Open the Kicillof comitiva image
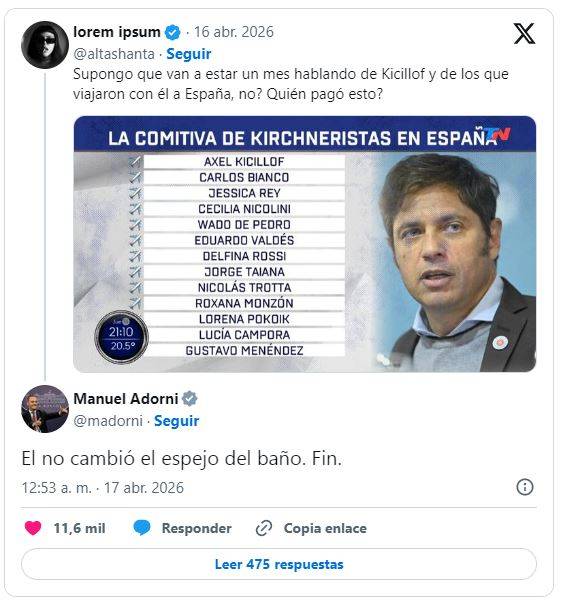The width and height of the screenshot is (563, 606). click(304, 244)
